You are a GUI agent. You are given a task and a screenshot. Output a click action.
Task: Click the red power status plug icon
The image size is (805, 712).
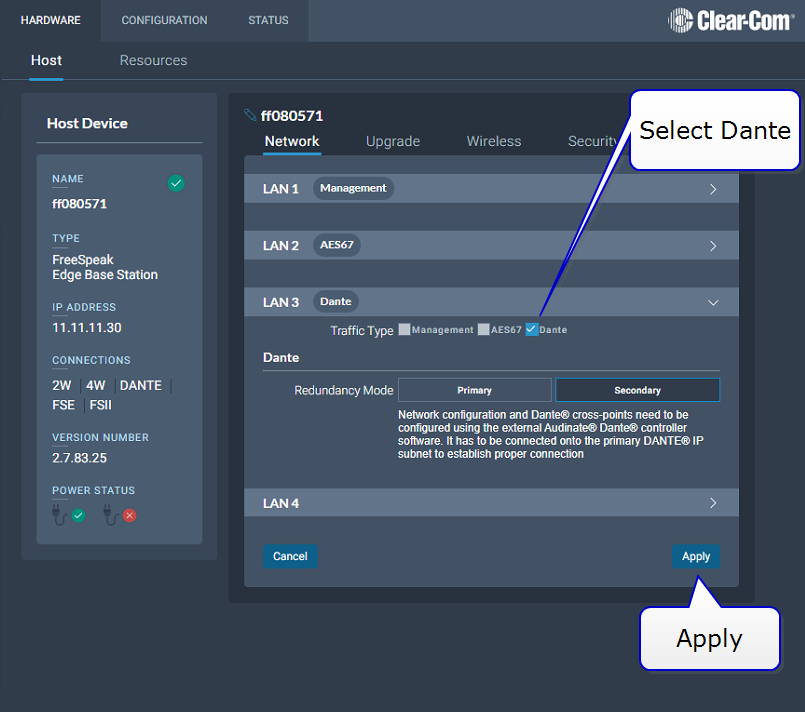pyautogui.click(x=120, y=515)
